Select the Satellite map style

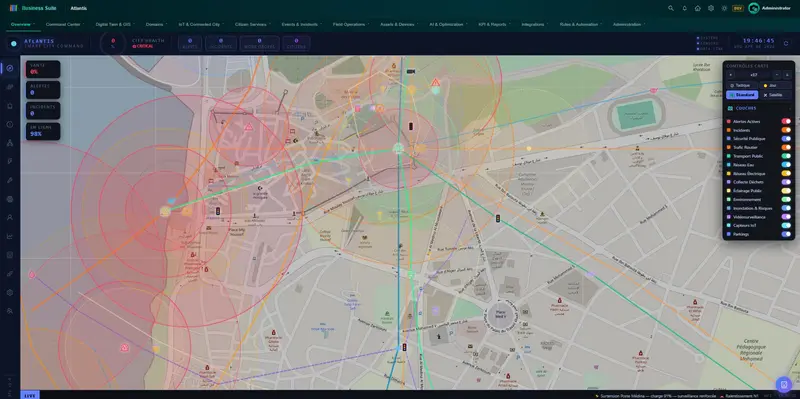[x=775, y=95]
